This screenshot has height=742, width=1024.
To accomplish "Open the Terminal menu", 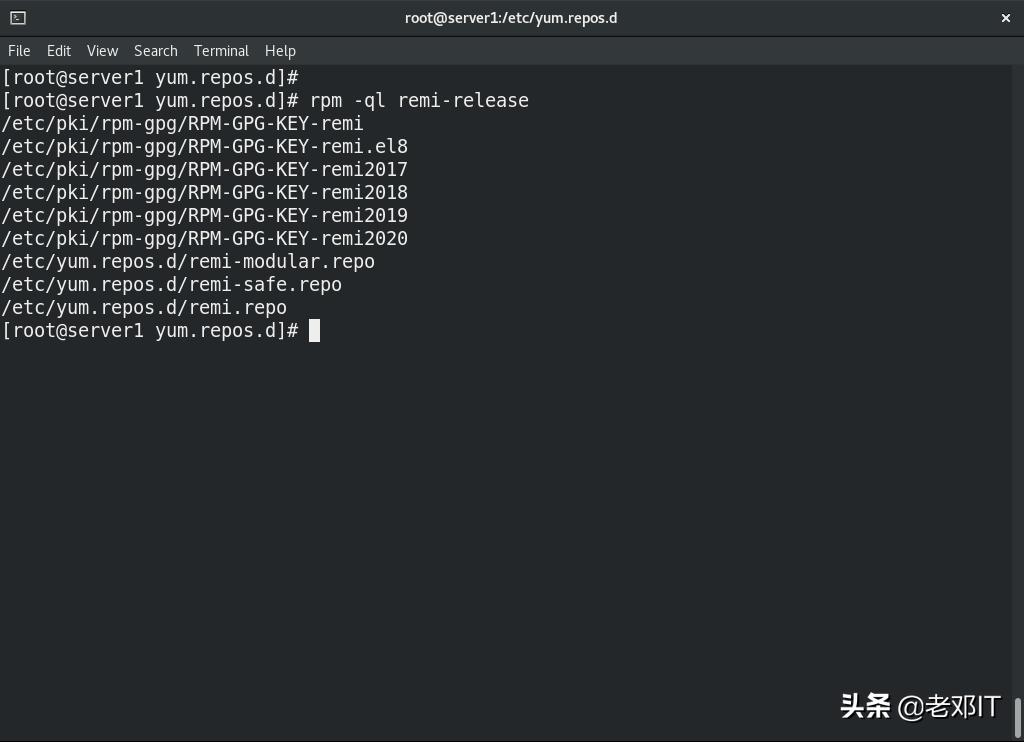I will click(221, 50).
